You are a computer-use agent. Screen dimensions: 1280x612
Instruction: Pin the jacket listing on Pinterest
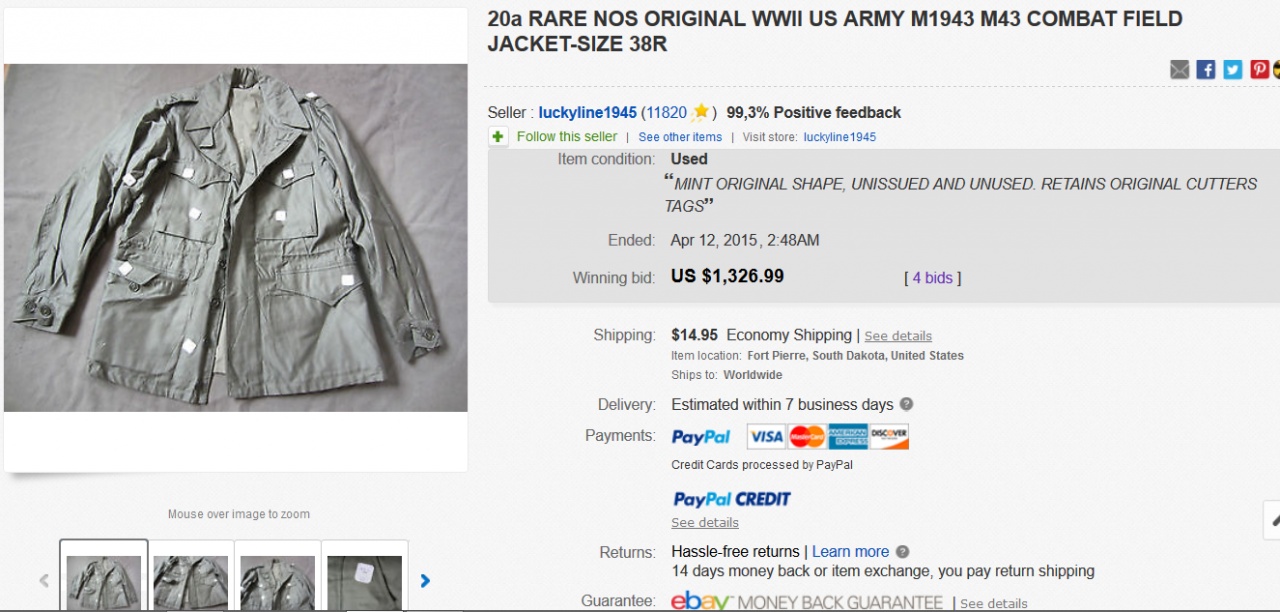click(1259, 69)
